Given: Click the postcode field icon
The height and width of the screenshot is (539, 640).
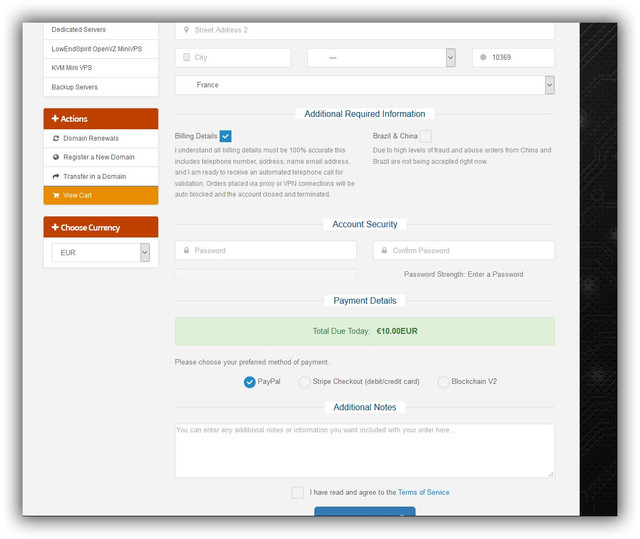Looking at the screenshot, I should pyautogui.click(x=483, y=57).
